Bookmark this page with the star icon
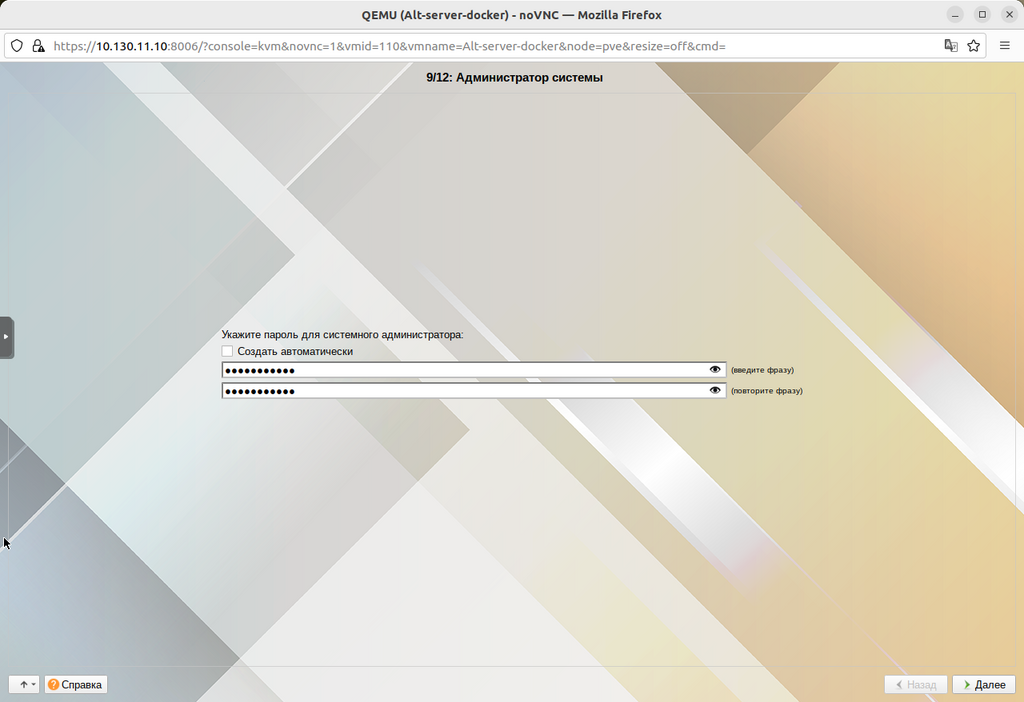The image size is (1024, 702). pos(973,46)
